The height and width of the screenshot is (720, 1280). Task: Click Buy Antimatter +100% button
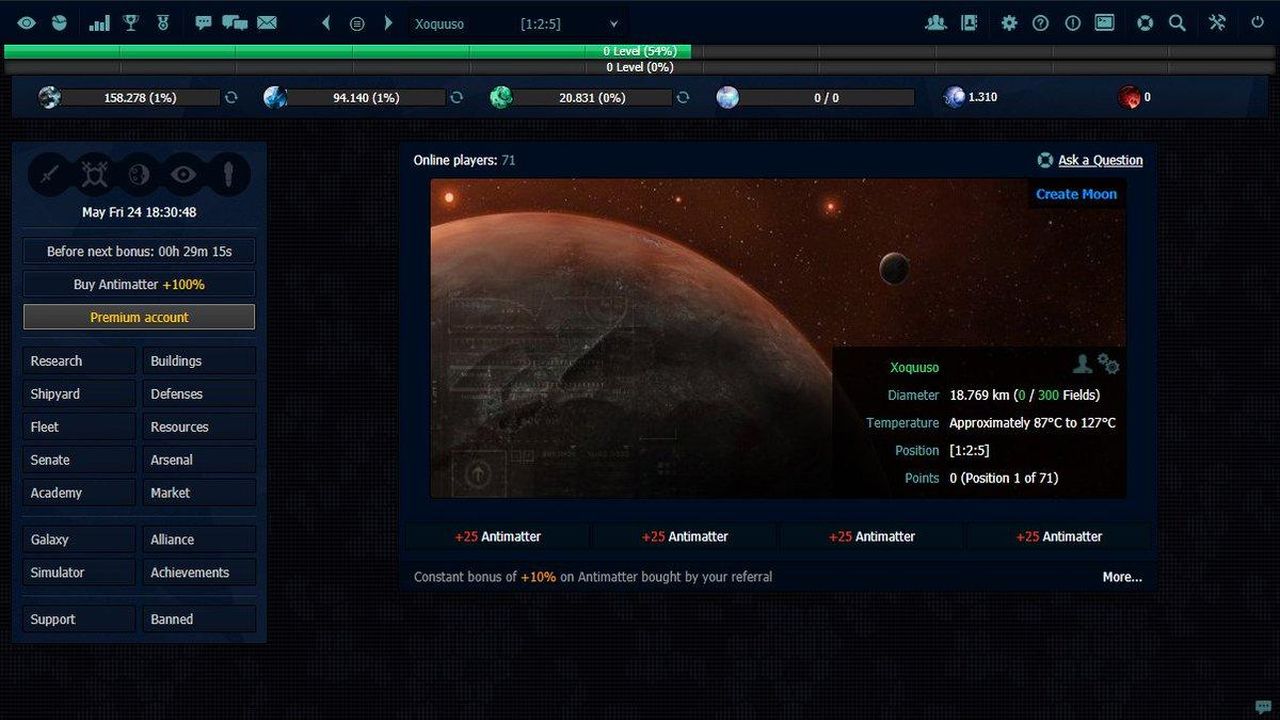click(x=139, y=284)
